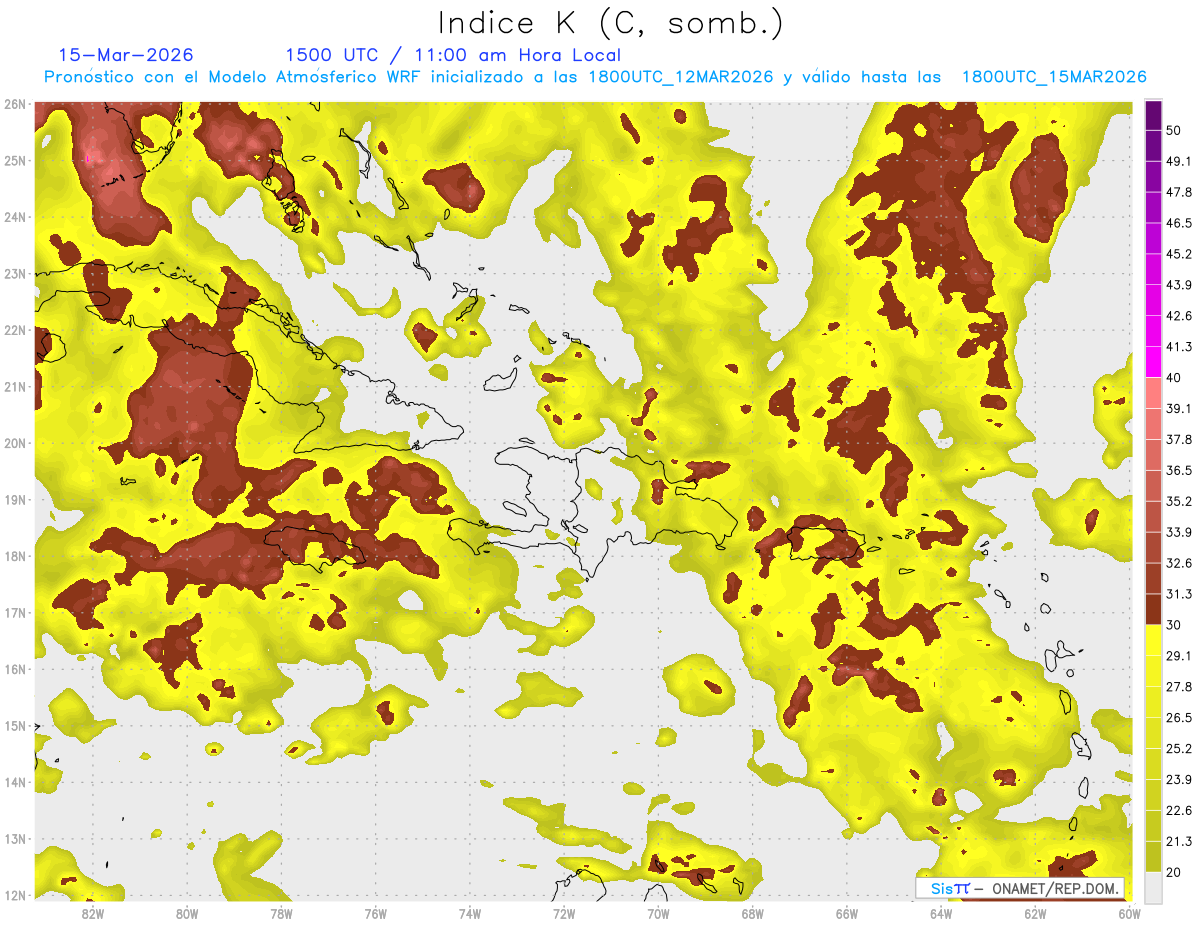Click the 17N latitude label
This screenshot has width=1200, height=927.
pyautogui.click(x=15, y=613)
